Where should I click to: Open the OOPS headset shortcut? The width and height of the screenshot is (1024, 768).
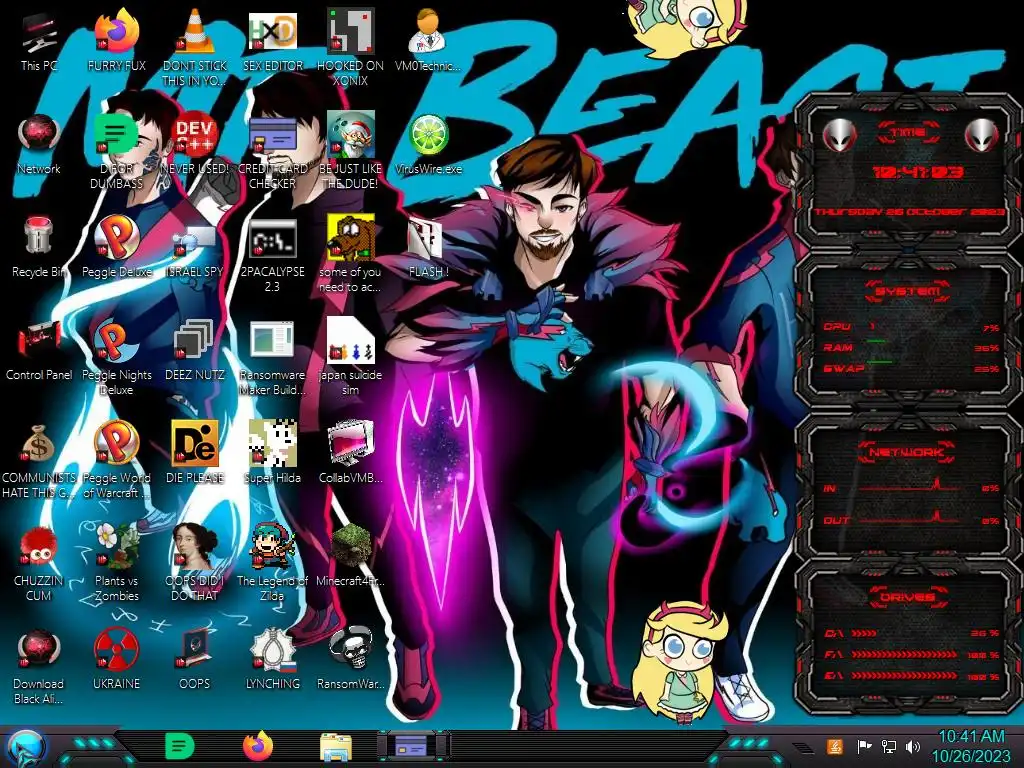pyautogui.click(x=194, y=660)
